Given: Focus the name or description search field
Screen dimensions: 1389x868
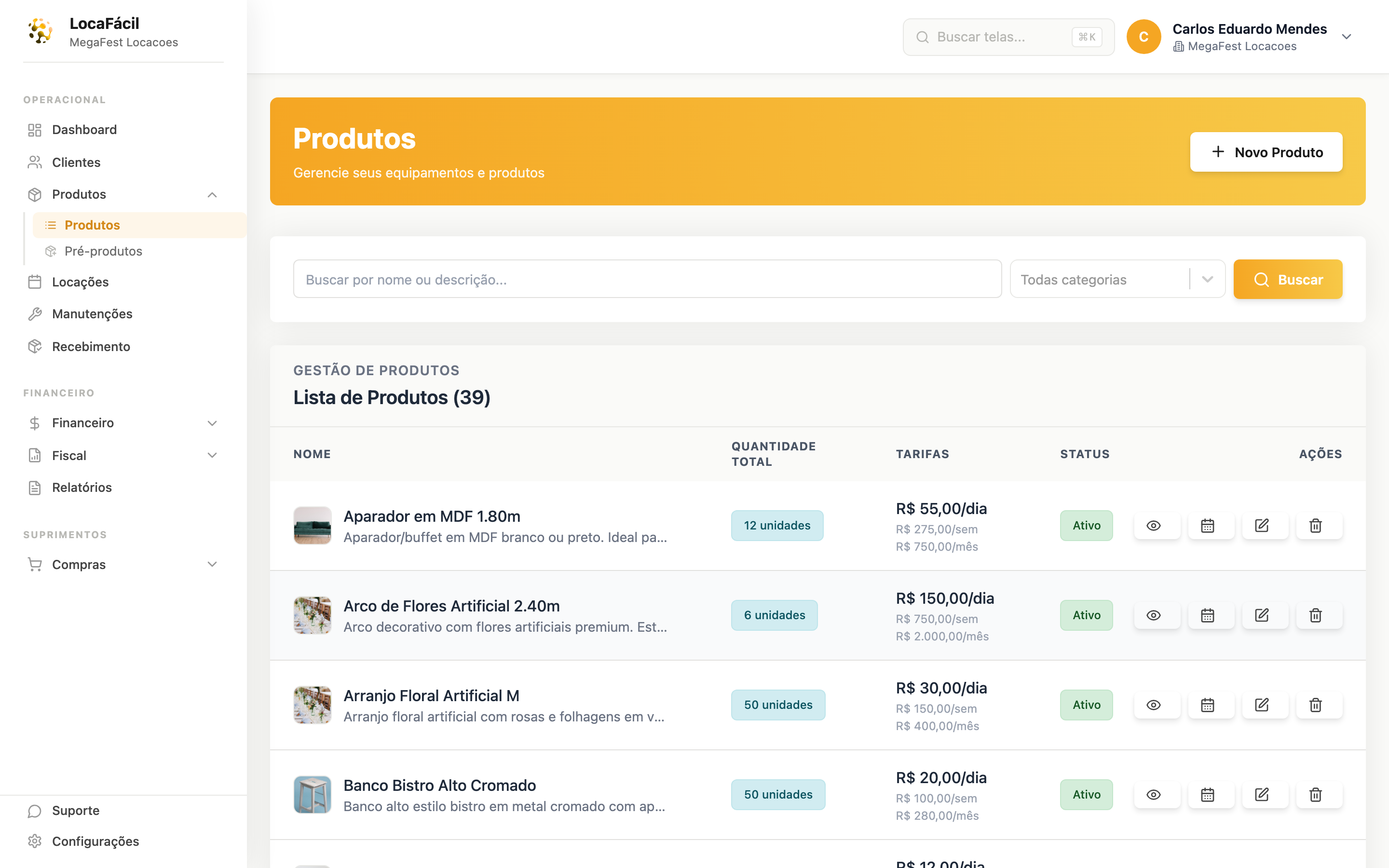Looking at the screenshot, I should point(647,279).
